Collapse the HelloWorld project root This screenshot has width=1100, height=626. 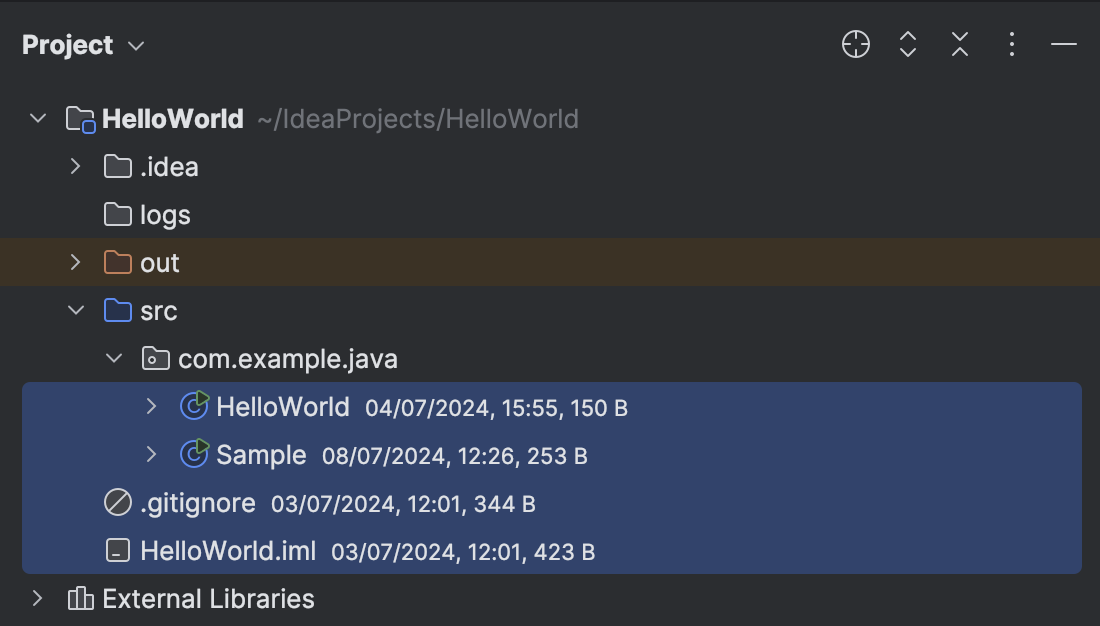[37, 118]
